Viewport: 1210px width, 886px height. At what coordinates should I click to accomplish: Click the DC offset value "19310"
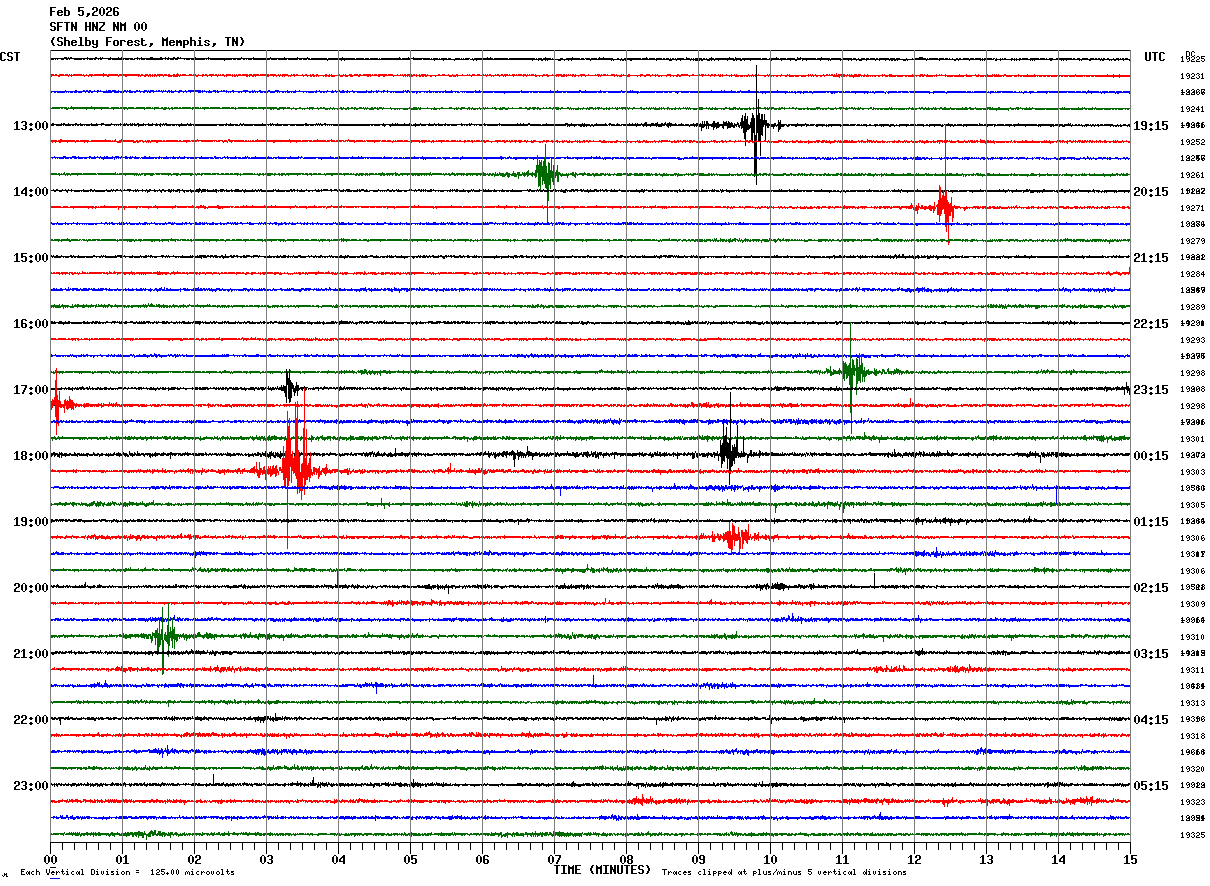tap(1192, 637)
